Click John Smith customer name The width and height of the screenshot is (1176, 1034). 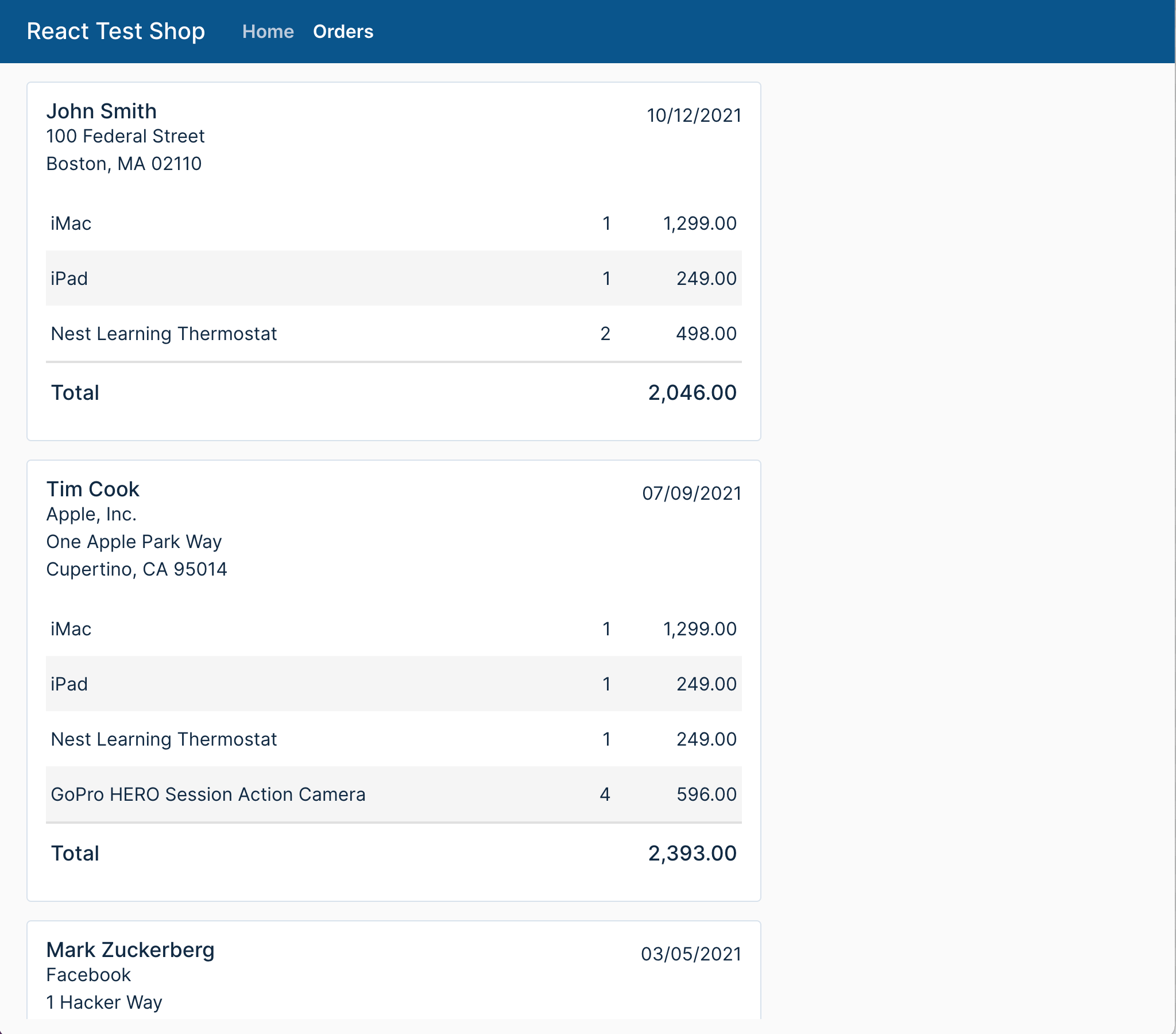[x=101, y=111]
